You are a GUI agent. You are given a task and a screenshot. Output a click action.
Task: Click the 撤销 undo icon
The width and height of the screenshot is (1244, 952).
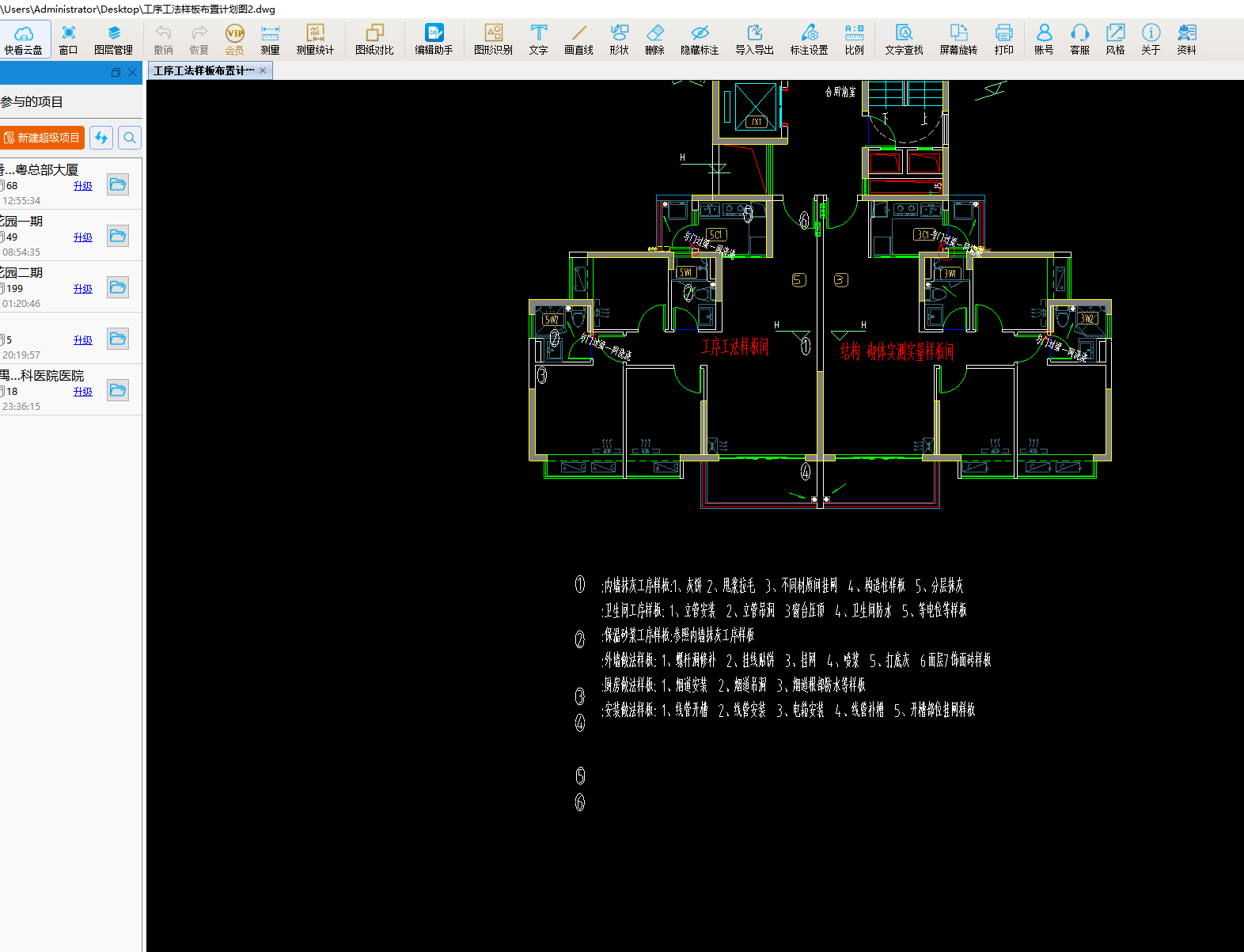coord(163,40)
